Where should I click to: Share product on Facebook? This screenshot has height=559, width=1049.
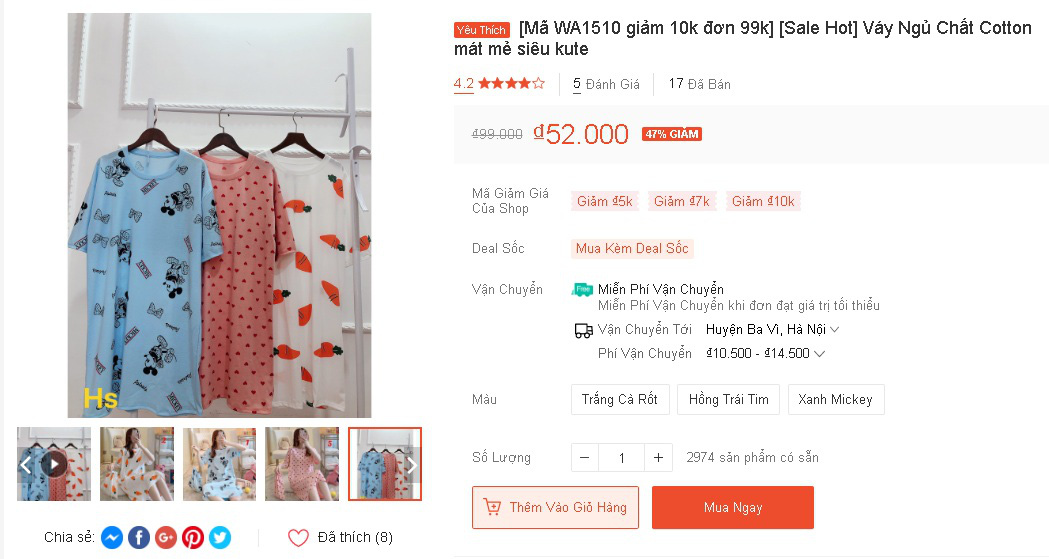(x=139, y=538)
